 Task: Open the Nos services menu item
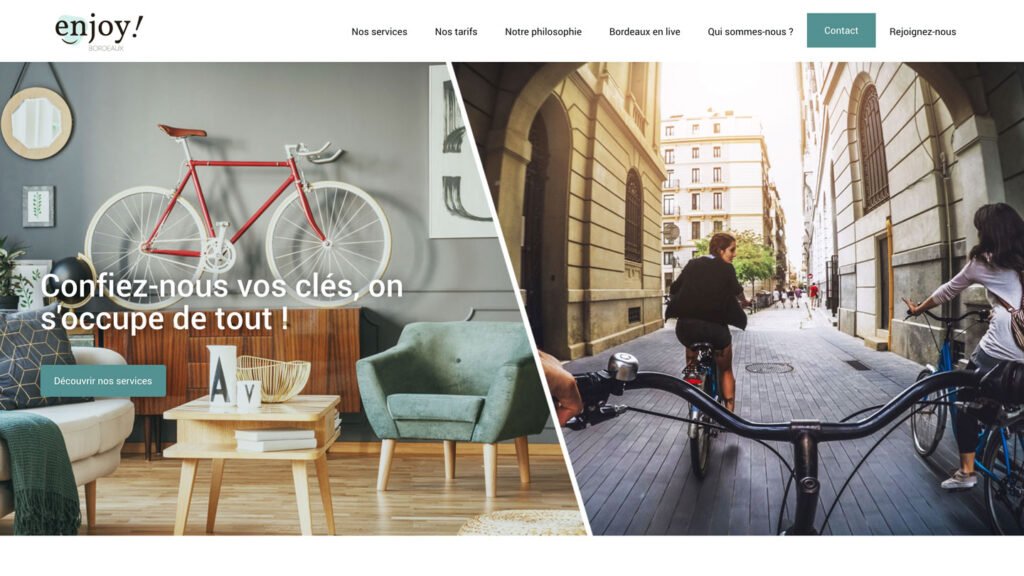(x=379, y=31)
